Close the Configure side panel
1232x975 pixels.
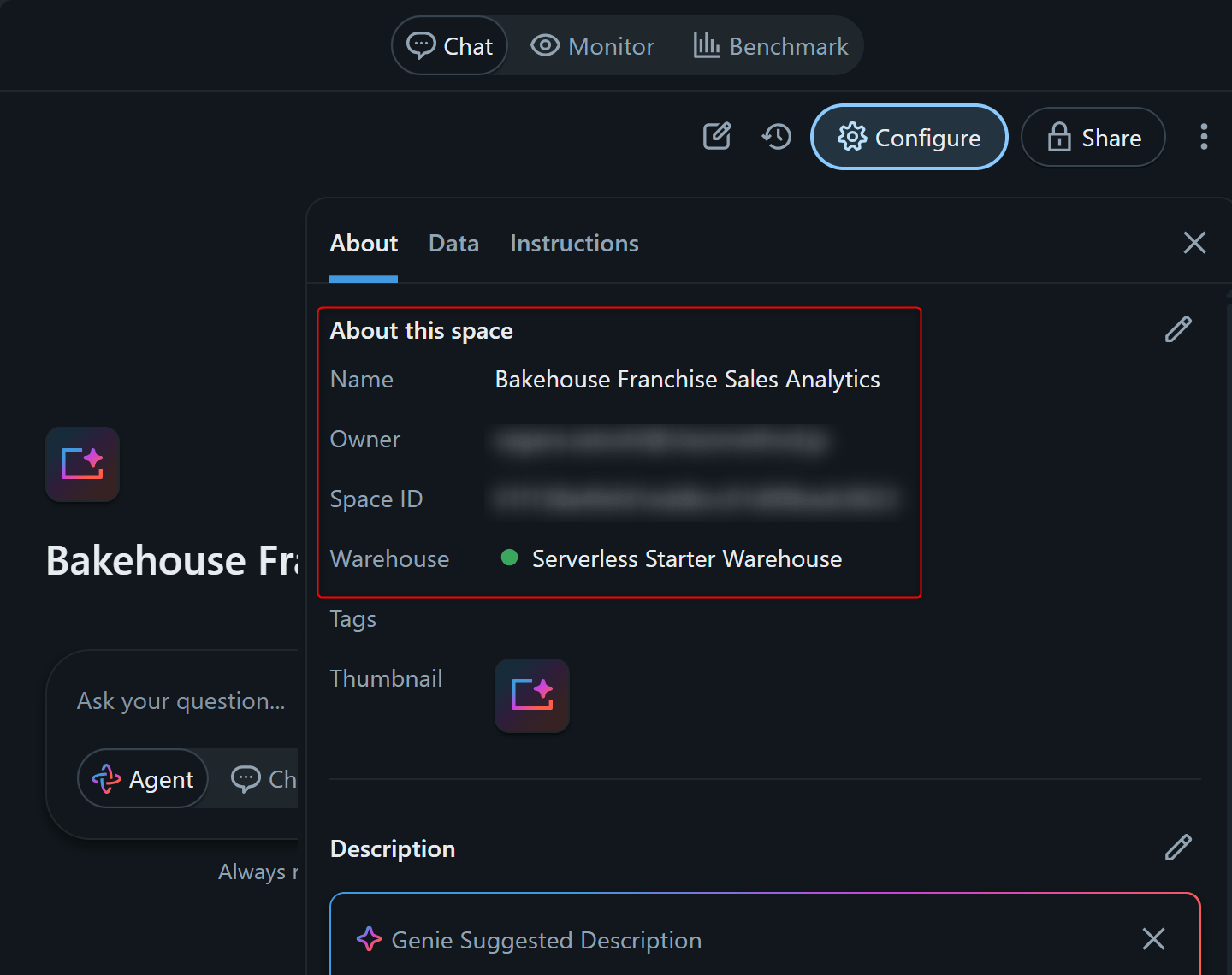coord(1194,243)
